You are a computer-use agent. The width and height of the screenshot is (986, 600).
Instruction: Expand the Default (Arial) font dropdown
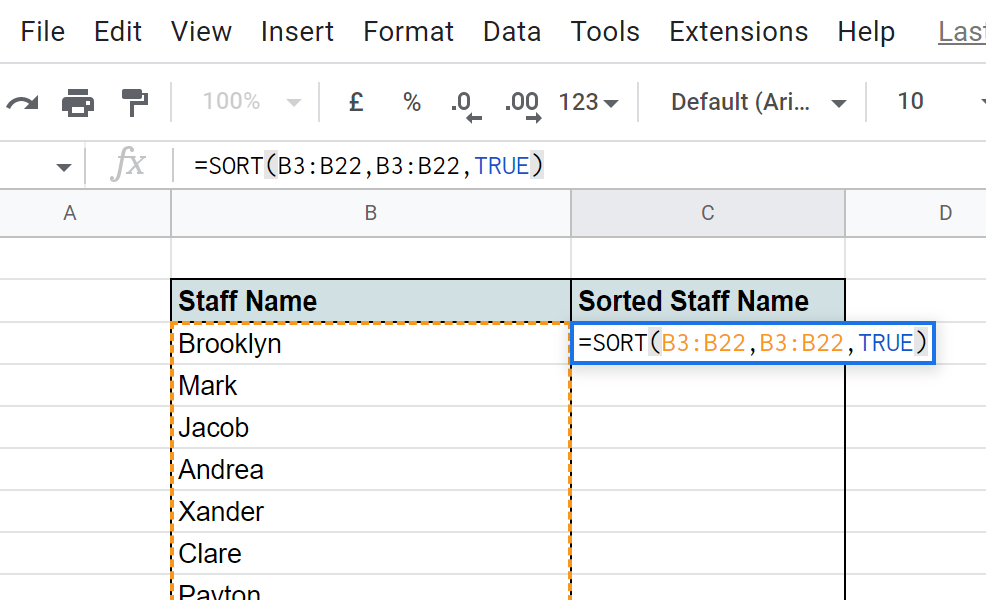[758, 102]
